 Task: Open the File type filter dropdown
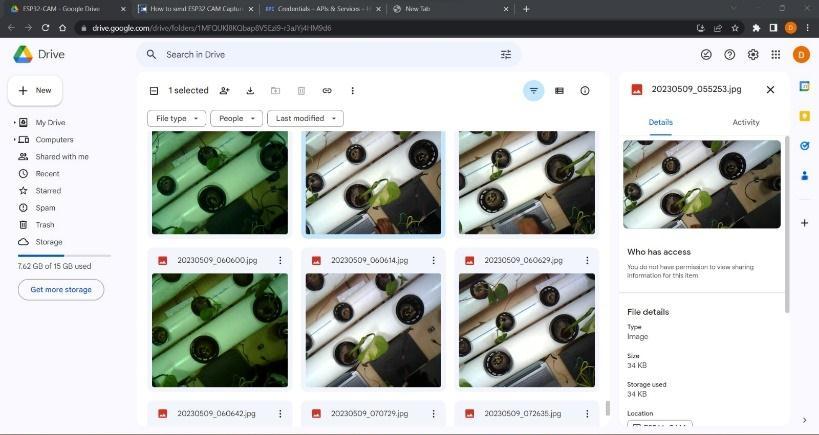click(x=177, y=119)
